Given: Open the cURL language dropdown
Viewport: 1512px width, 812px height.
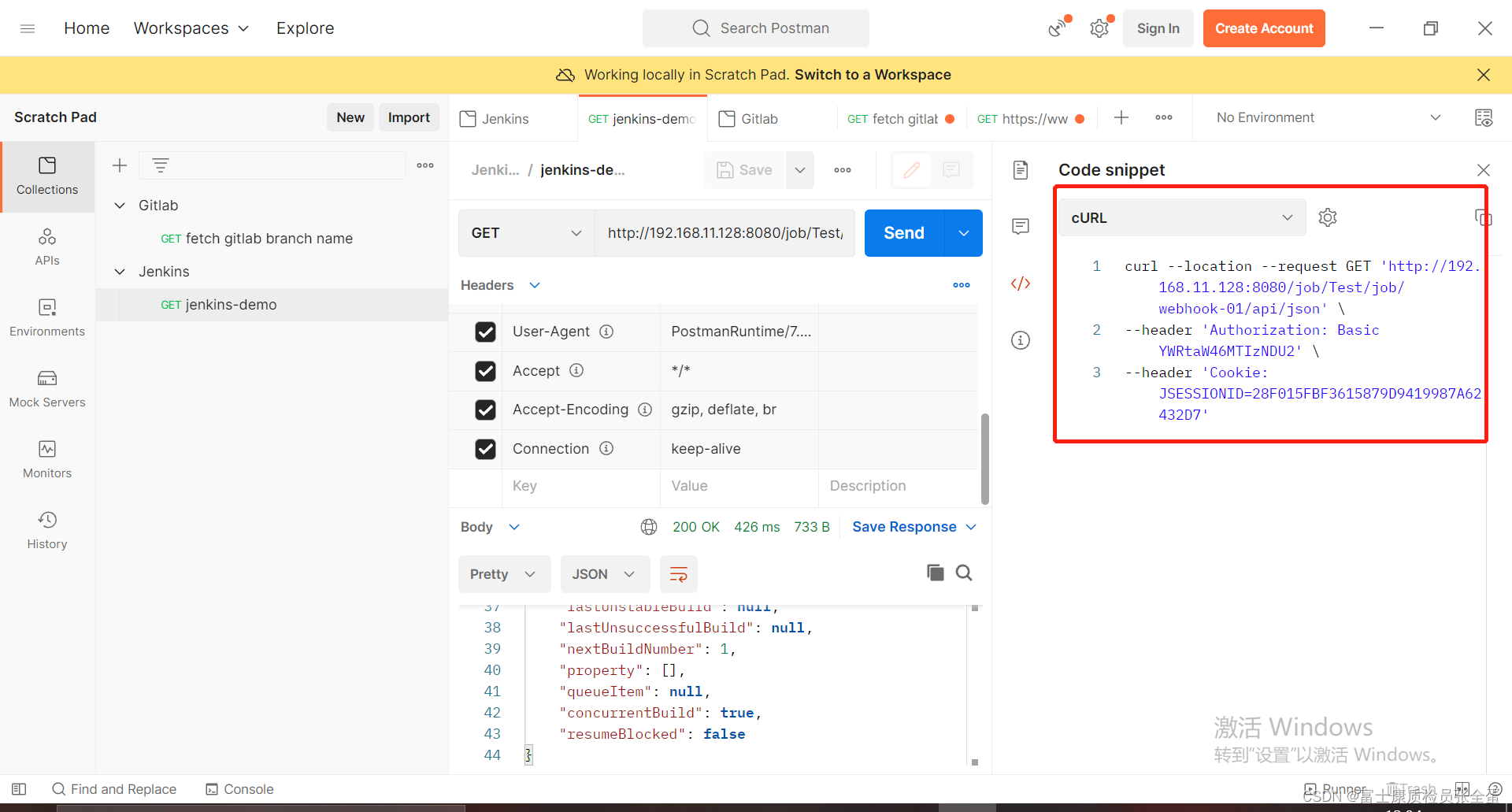Looking at the screenshot, I should tap(1182, 217).
